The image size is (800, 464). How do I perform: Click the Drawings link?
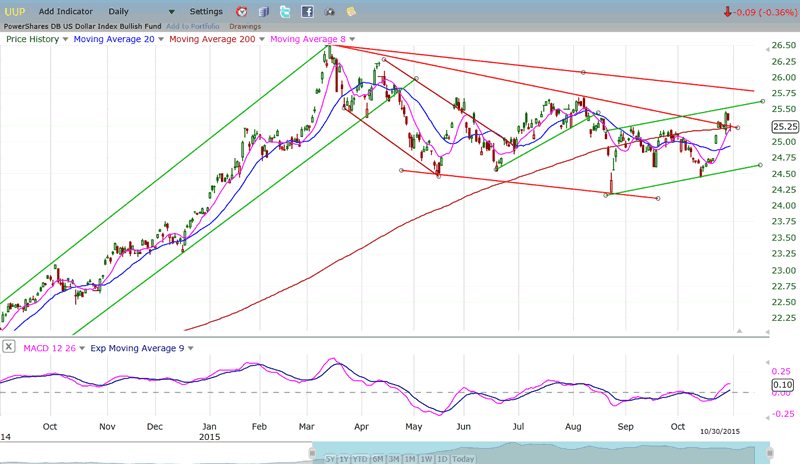245,26
